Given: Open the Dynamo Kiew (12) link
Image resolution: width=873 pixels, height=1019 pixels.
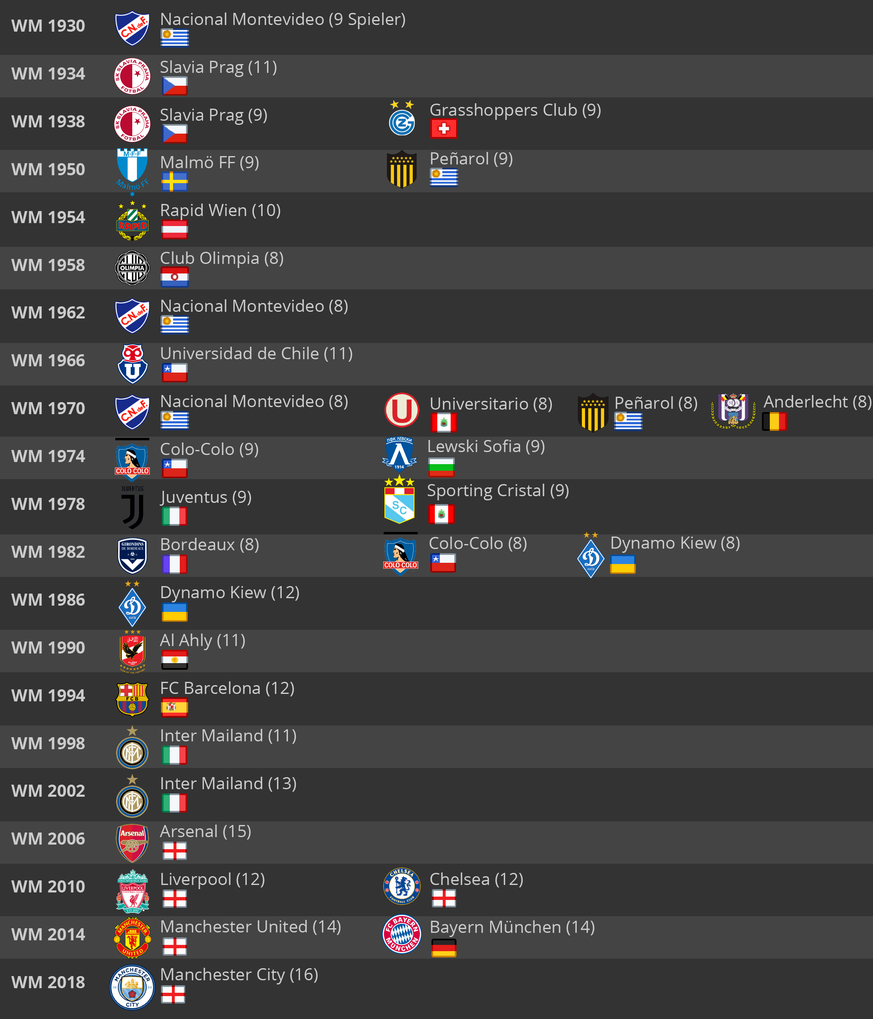Looking at the screenshot, I should point(229,592).
